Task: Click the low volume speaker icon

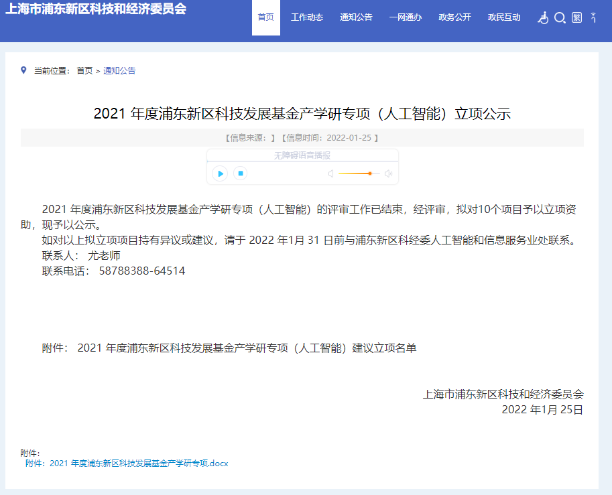Action: pyautogui.click(x=330, y=173)
